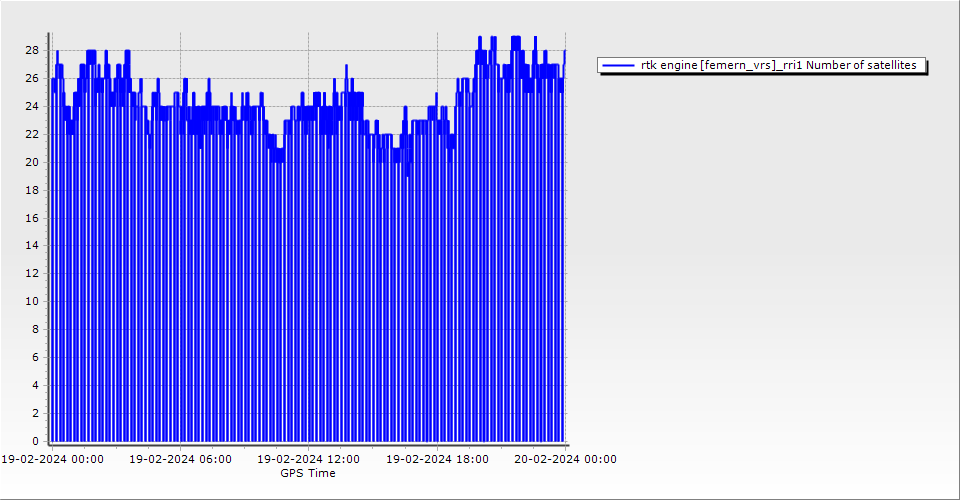Click the 19-02-2024 06:00 x-axis label
The image size is (960, 500).
click(x=180, y=460)
